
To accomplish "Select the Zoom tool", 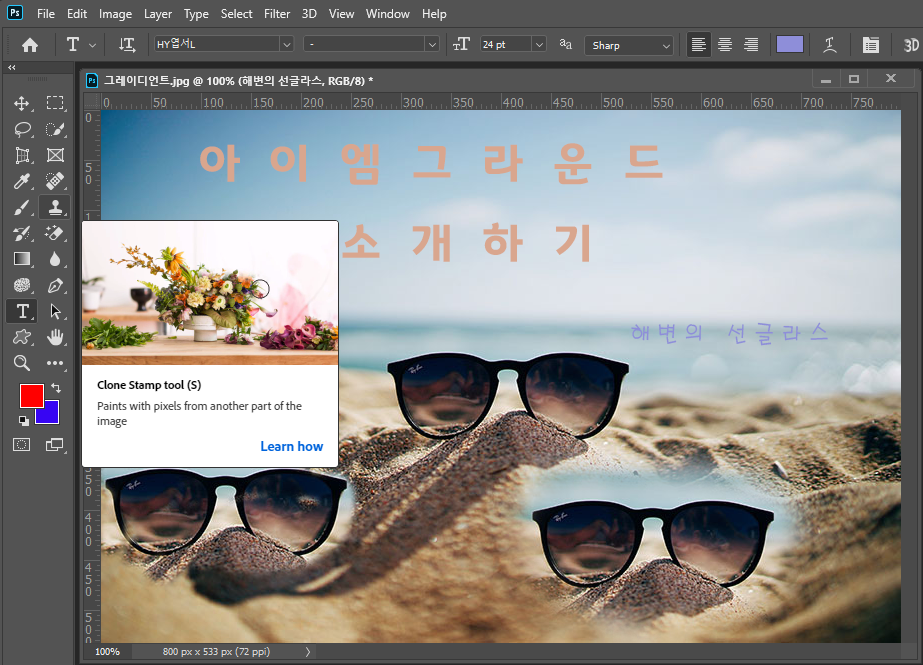I will (21, 363).
